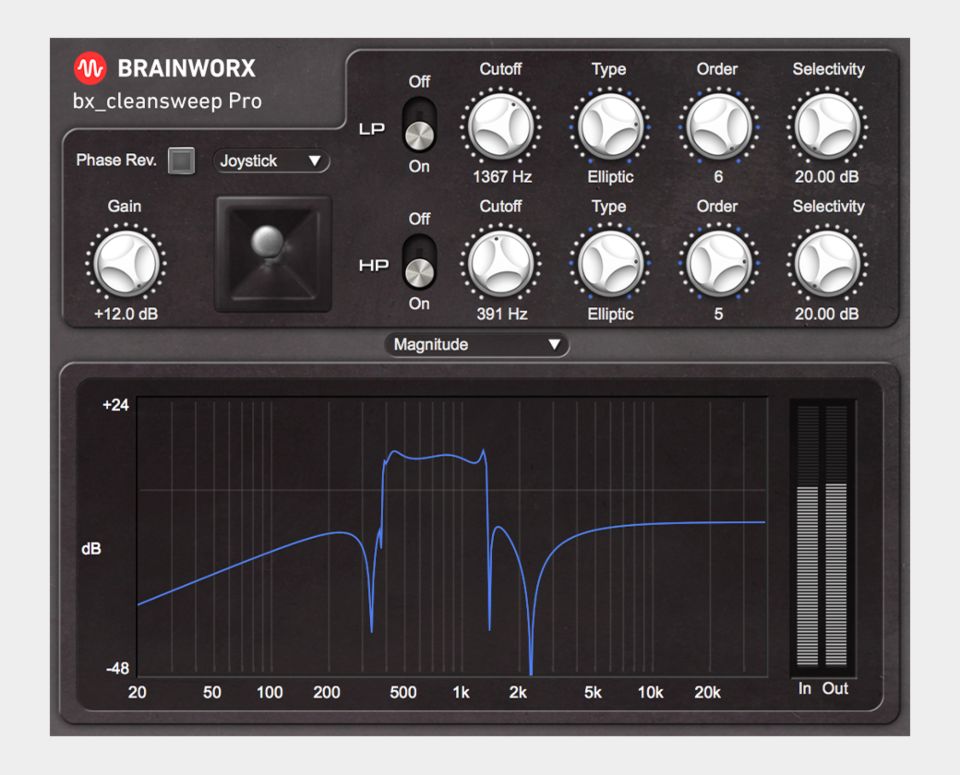The height and width of the screenshot is (775, 960).
Task: Click the HP Cutoff knob
Action: click(x=500, y=265)
